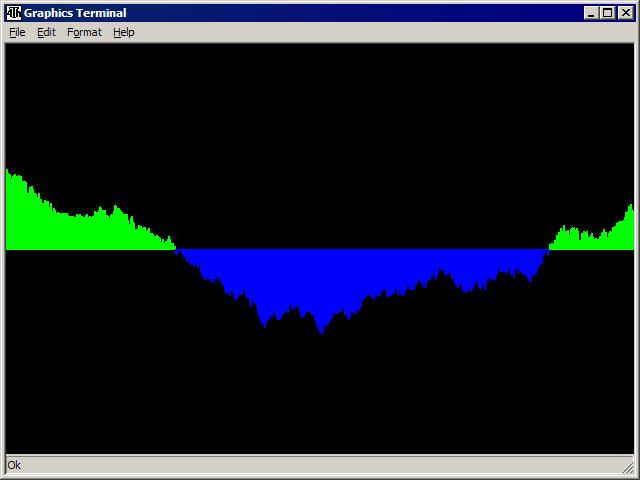Open the File menu
The width and height of the screenshot is (640, 480).
click(x=17, y=32)
